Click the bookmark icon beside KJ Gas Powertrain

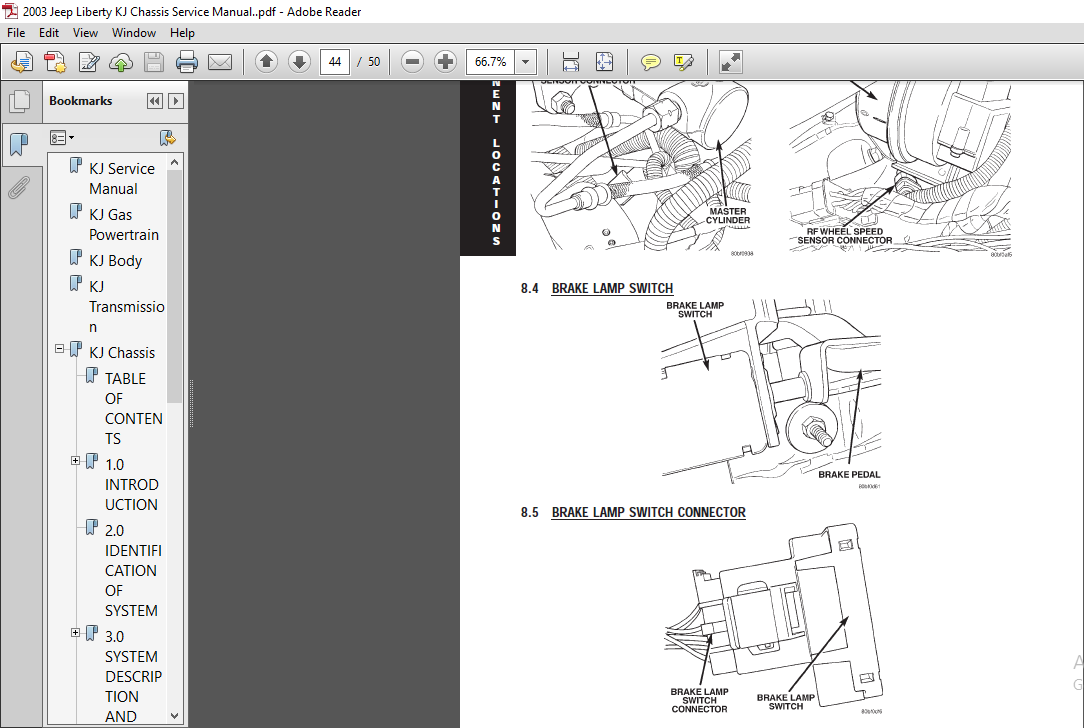point(76,212)
